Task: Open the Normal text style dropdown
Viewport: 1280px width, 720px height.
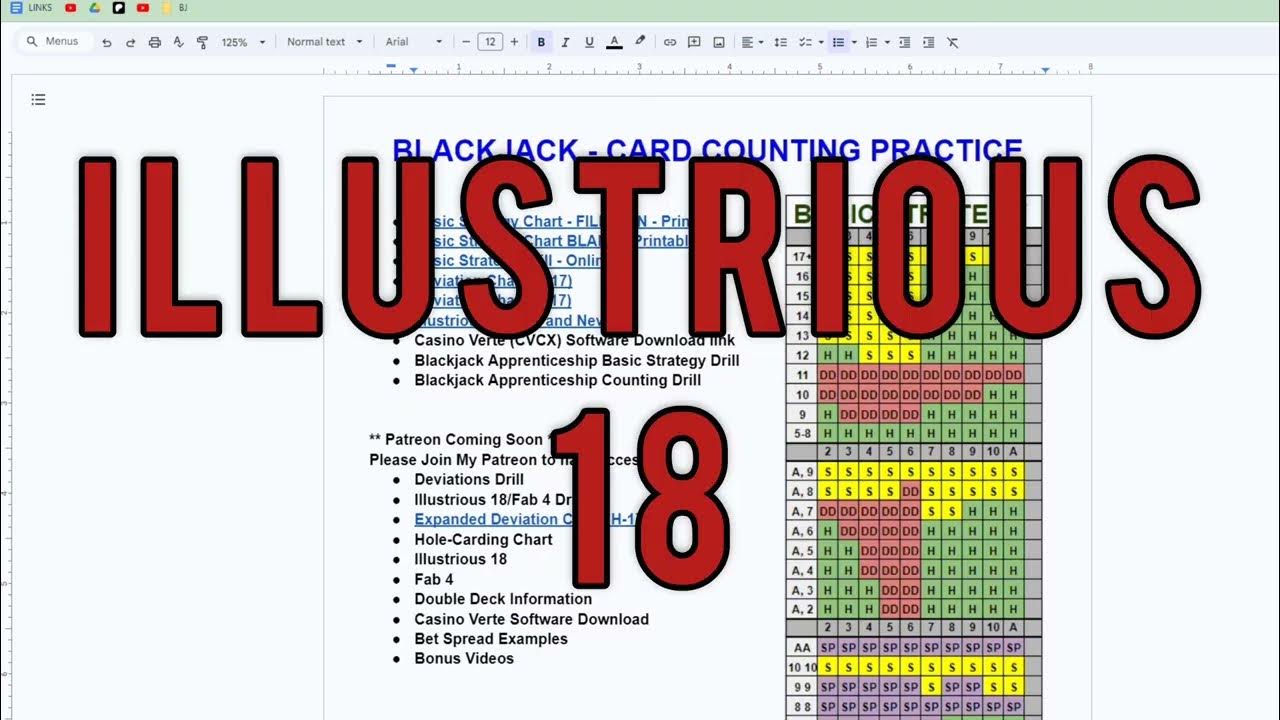Action: pyautogui.click(x=323, y=42)
